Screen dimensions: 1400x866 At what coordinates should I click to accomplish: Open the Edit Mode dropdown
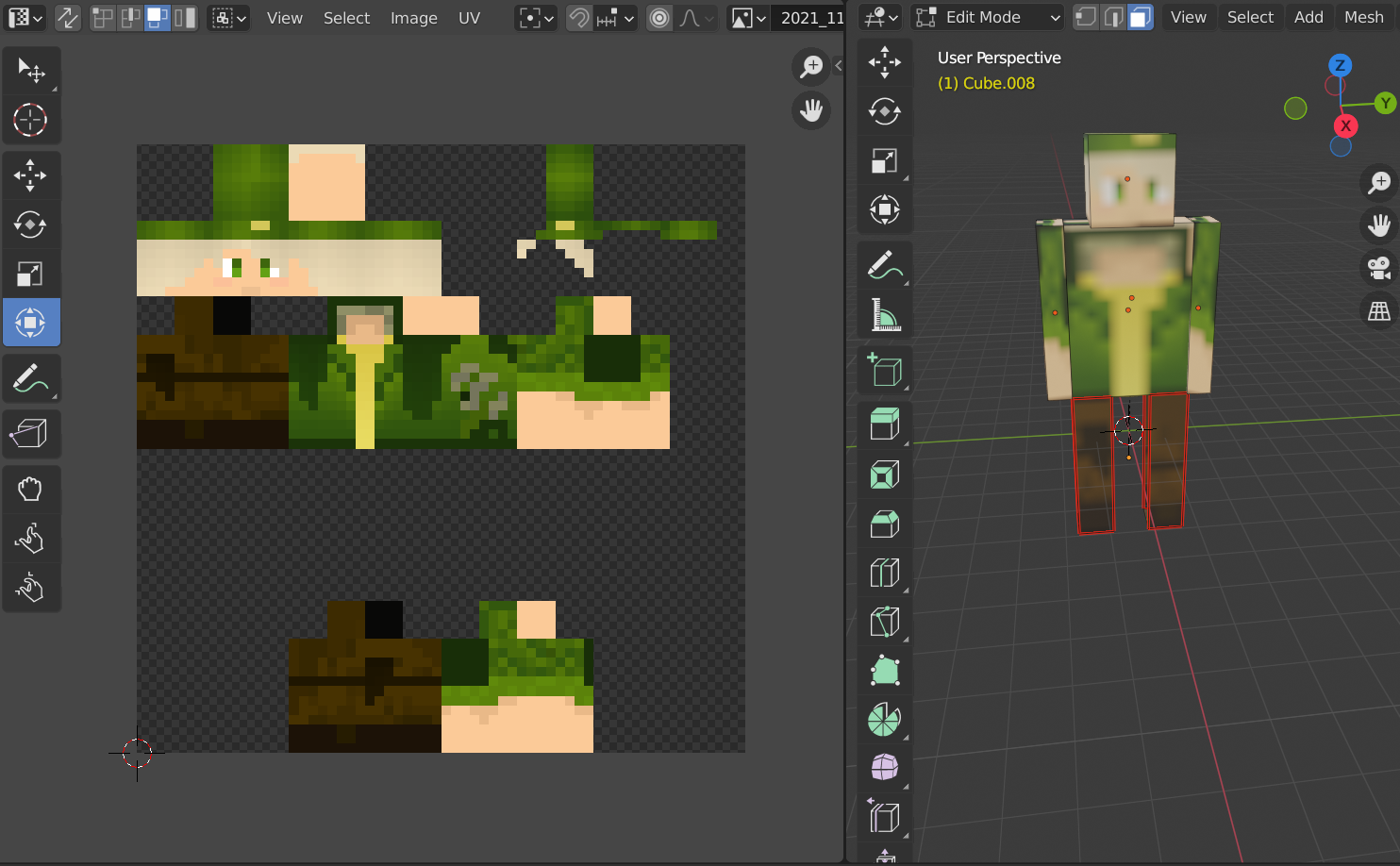coord(988,17)
